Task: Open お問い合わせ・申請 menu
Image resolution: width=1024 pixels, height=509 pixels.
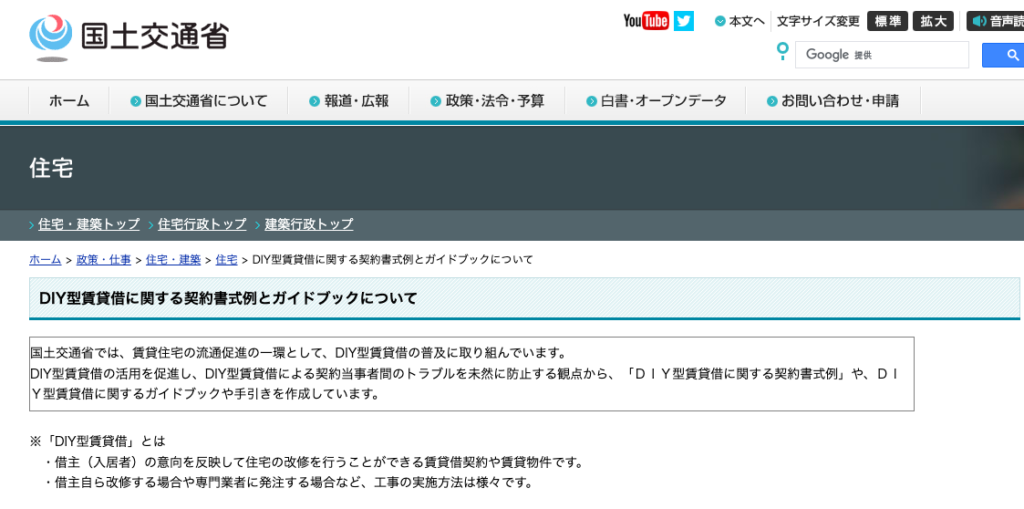Action: [x=833, y=101]
